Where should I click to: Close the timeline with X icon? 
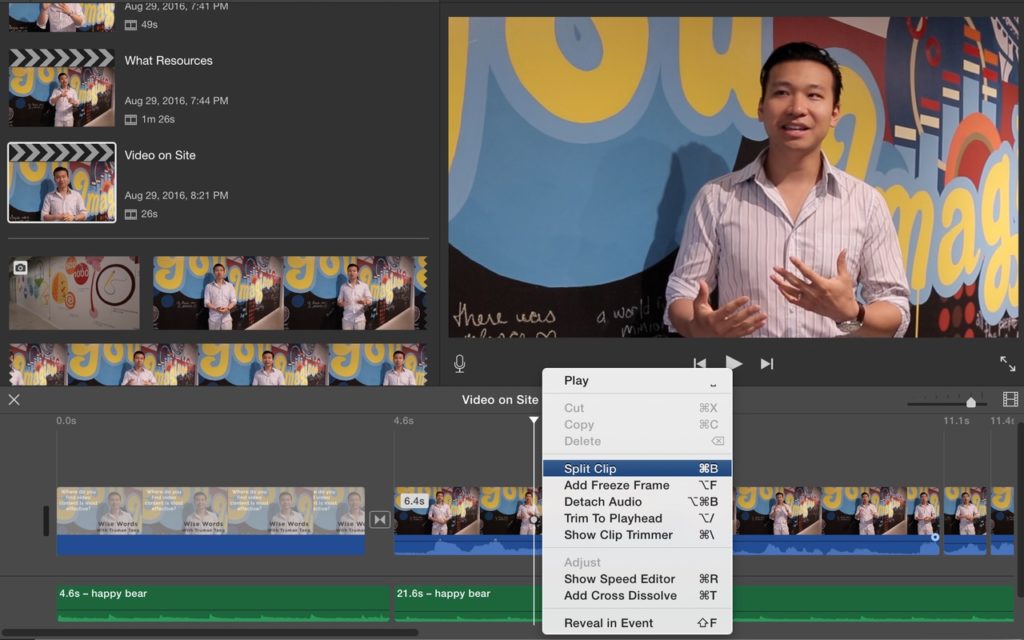click(x=14, y=400)
